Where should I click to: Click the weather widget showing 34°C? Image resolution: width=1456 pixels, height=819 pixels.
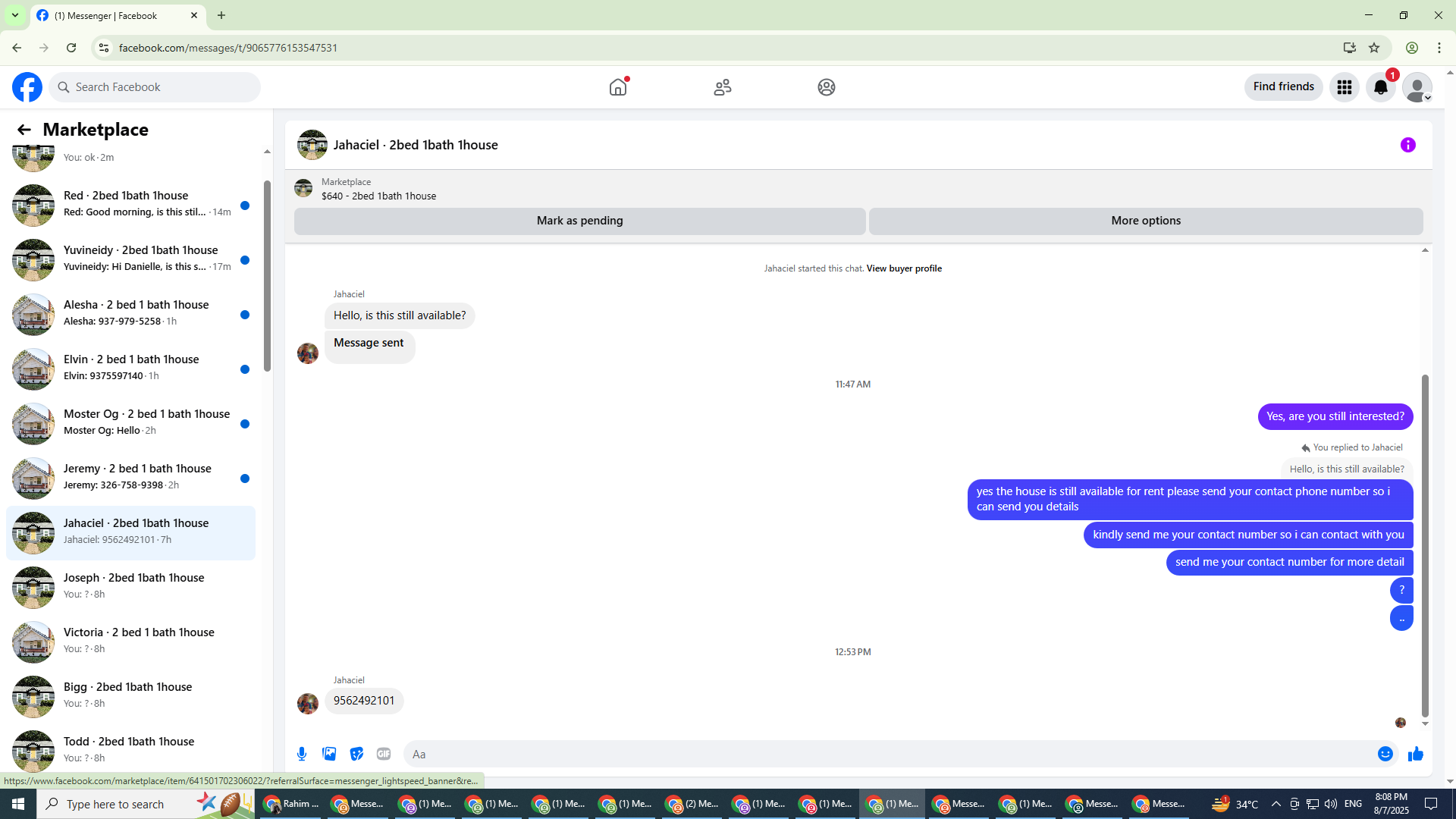pos(1235,804)
